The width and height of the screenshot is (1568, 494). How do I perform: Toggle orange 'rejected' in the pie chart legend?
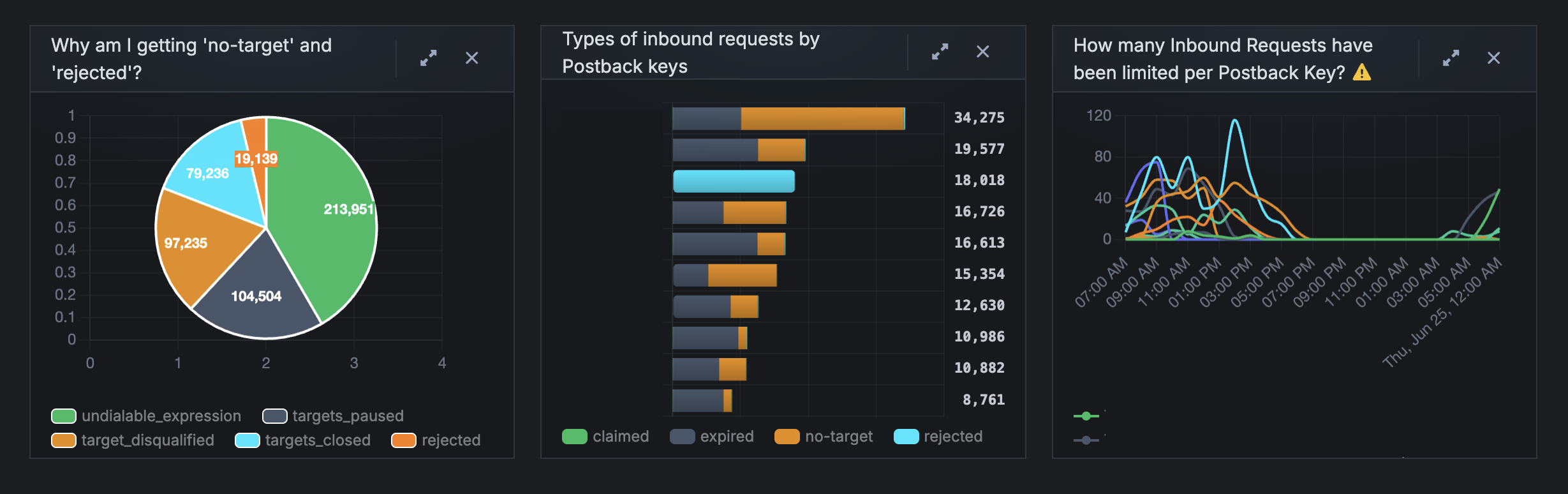pos(436,440)
